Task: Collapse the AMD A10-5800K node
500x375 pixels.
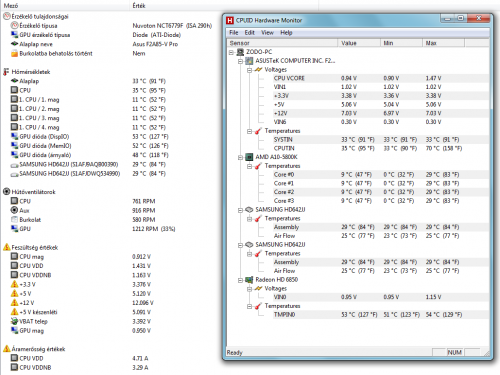Action: (240, 157)
